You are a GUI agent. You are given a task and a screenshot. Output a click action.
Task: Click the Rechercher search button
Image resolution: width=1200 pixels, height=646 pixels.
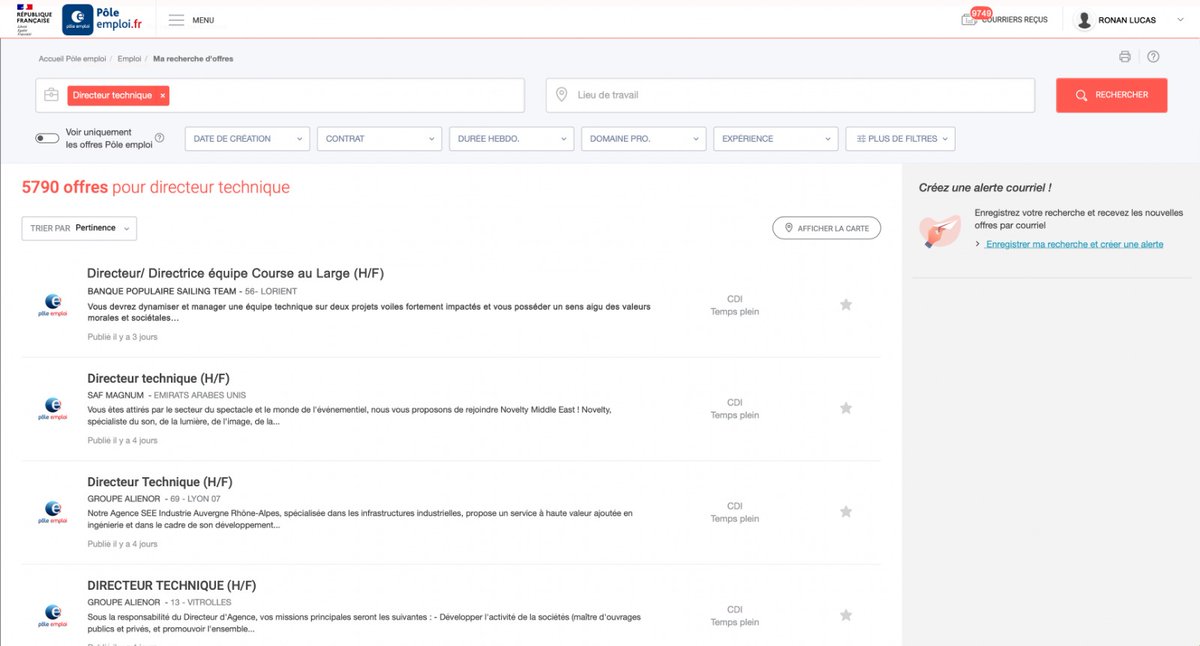coord(1111,95)
